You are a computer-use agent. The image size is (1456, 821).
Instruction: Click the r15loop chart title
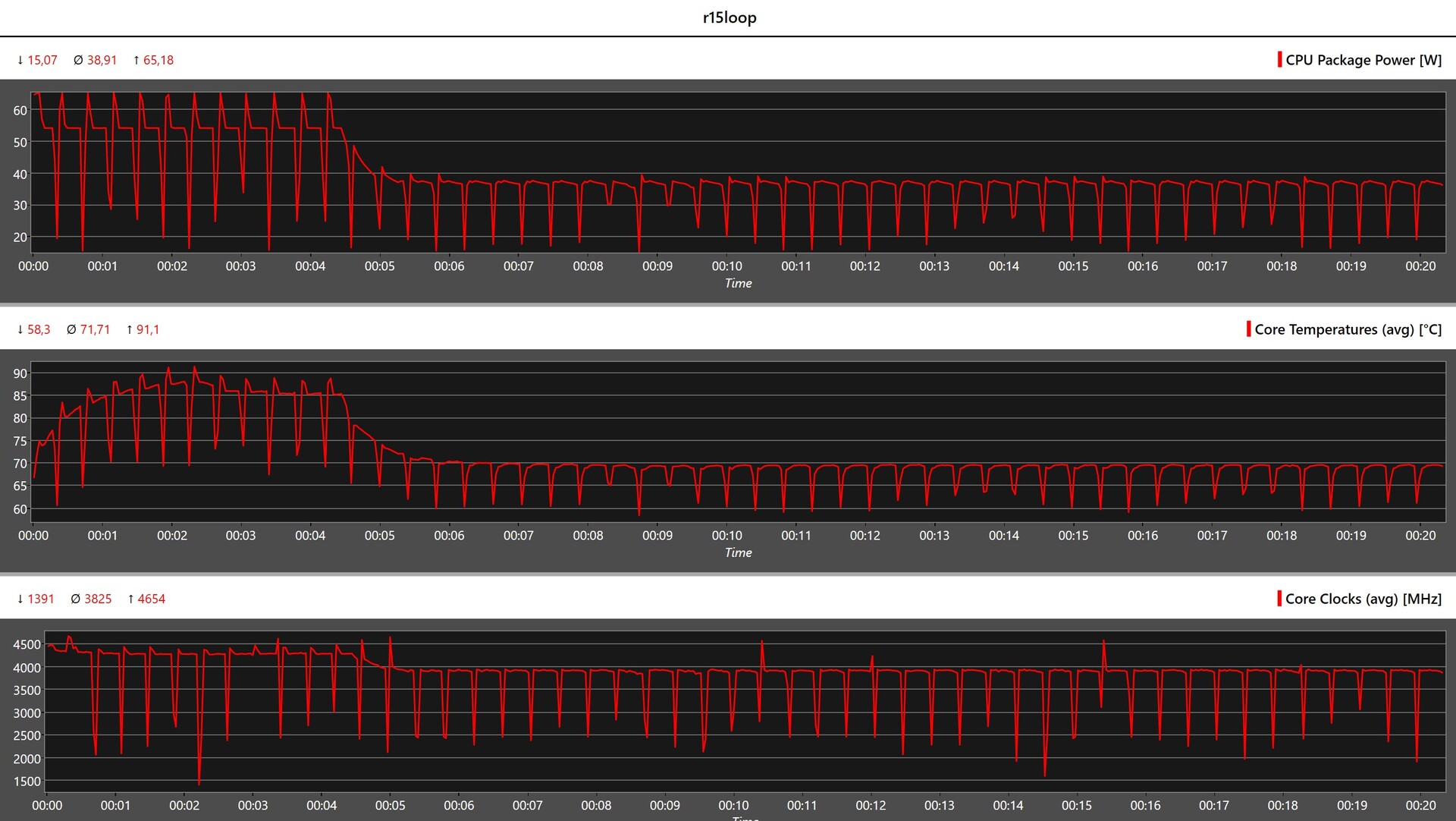point(729,17)
